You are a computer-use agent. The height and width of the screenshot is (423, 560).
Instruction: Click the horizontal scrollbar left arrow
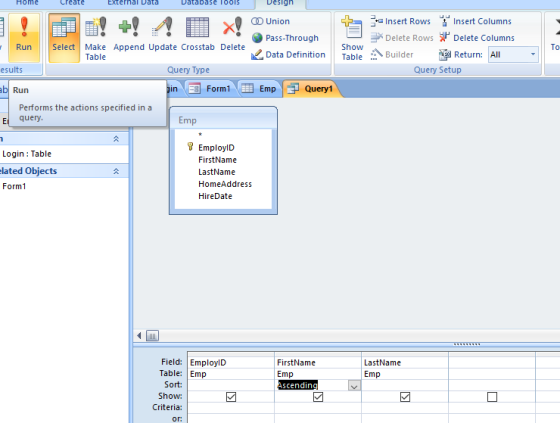[139, 335]
